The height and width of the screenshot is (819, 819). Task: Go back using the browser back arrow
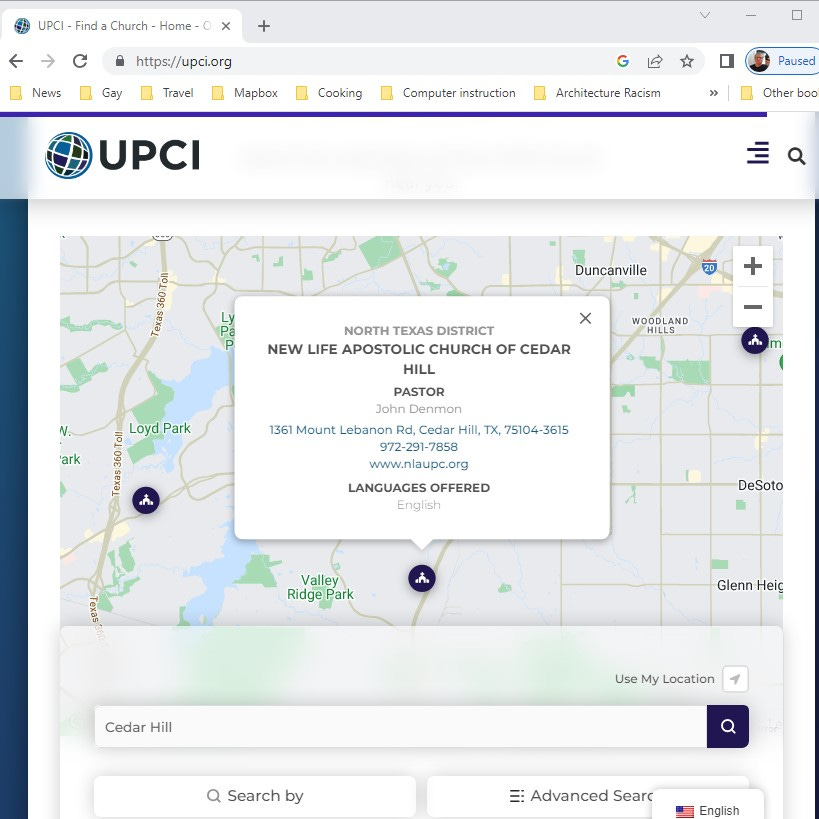coord(16,61)
